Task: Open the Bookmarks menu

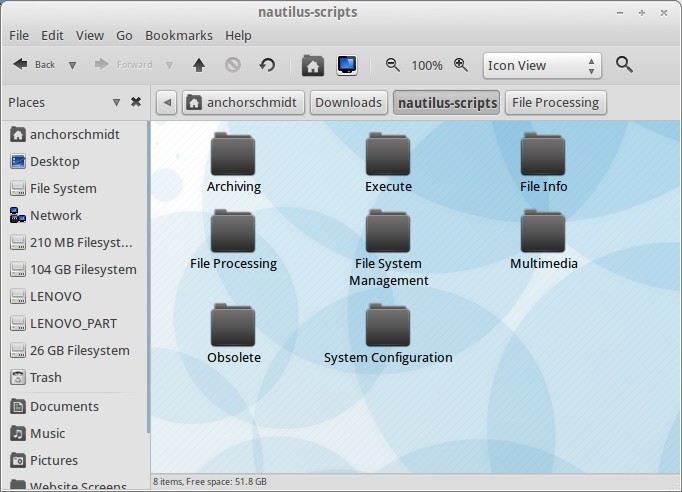Action: click(x=179, y=35)
